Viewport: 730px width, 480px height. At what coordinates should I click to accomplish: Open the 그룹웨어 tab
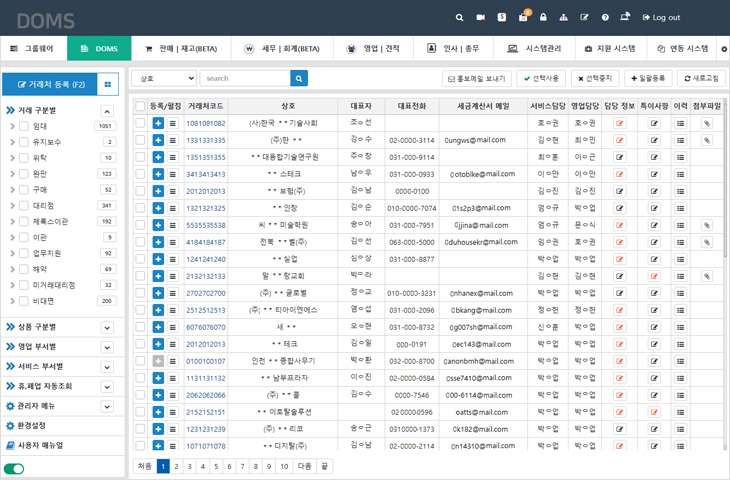pos(34,48)
